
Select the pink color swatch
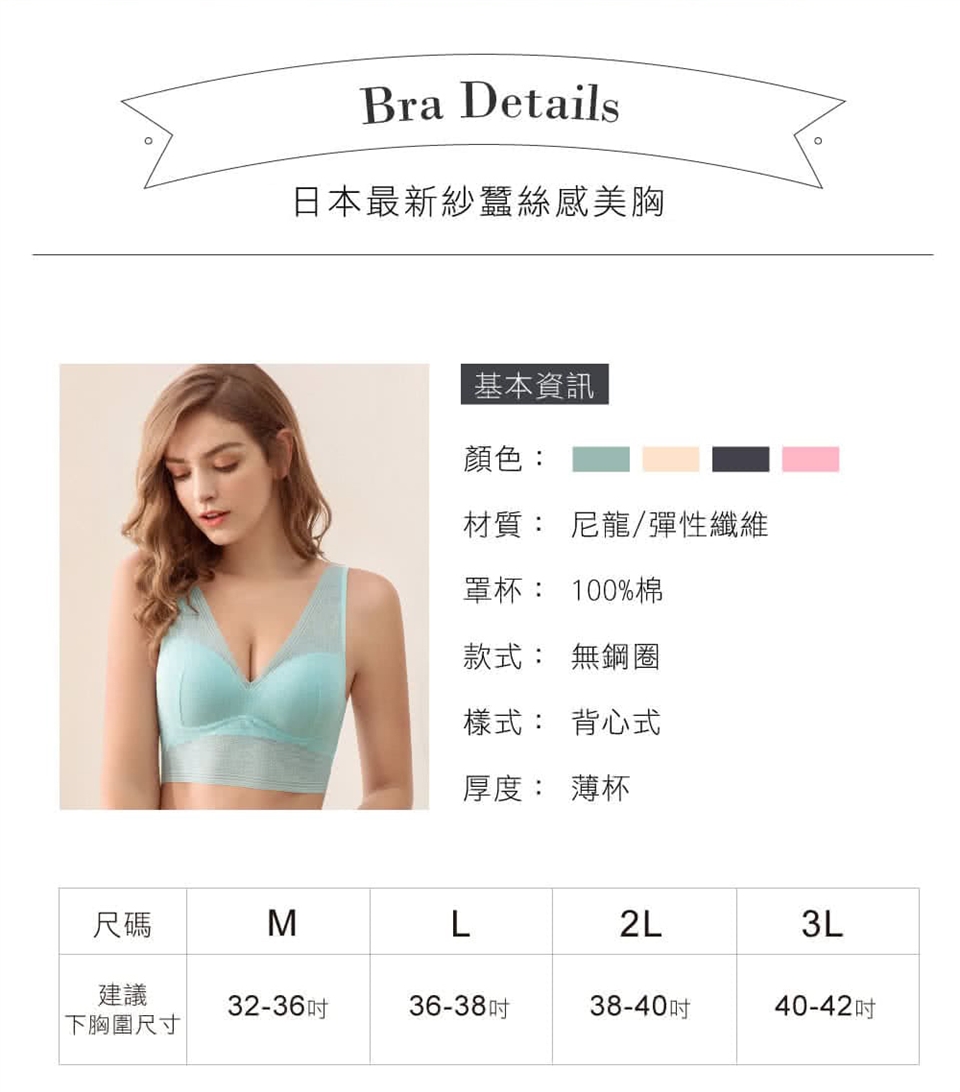pyautogui.click(x=810, y=460)
